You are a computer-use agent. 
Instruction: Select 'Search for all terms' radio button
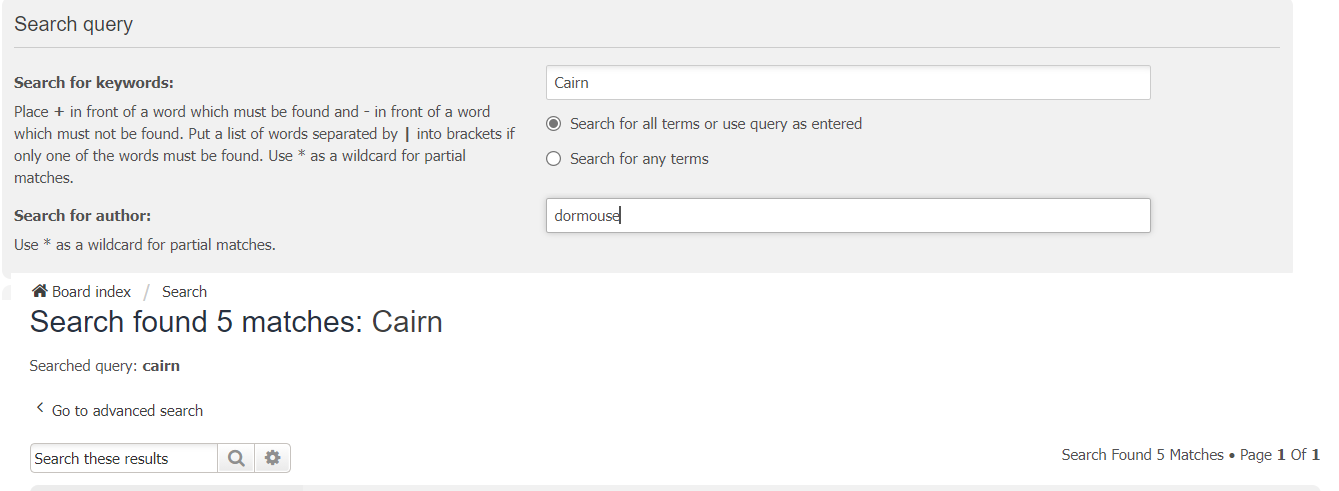coord(554,124)
